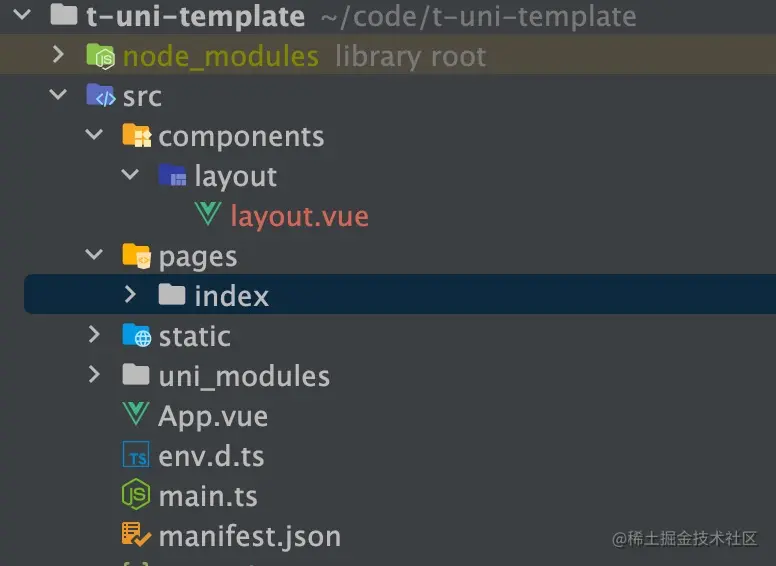Expand the index folder

[130, 295]
